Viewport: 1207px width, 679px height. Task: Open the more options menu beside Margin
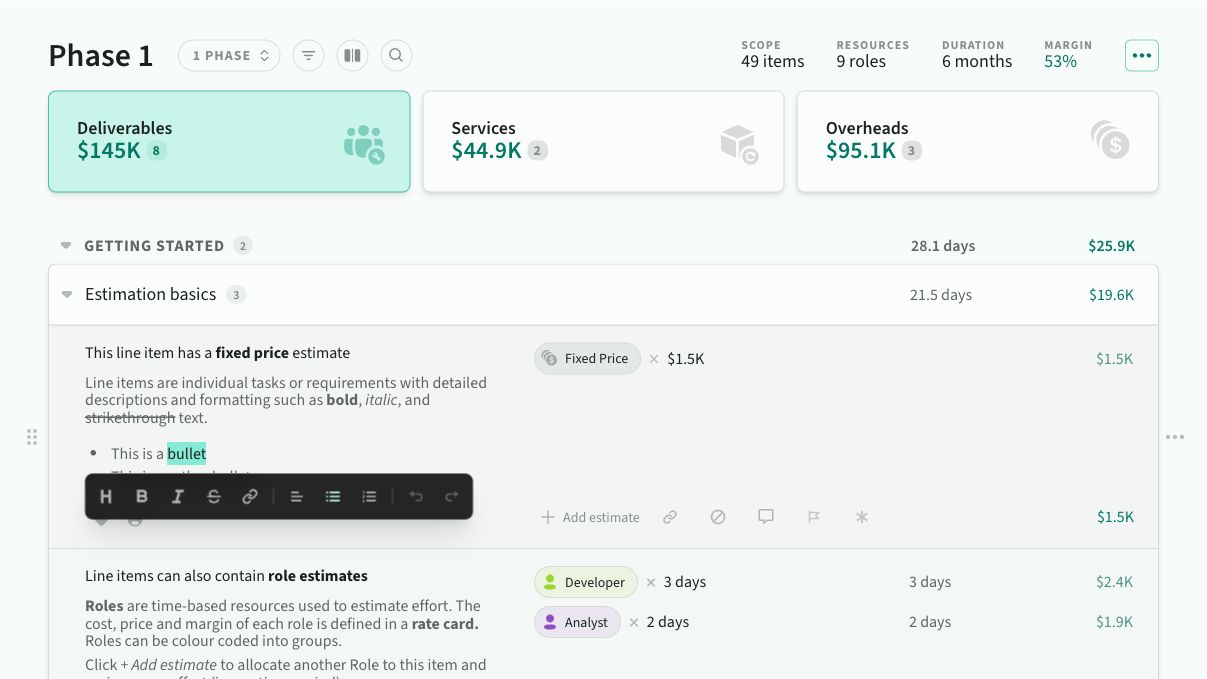pos(1142,56)
